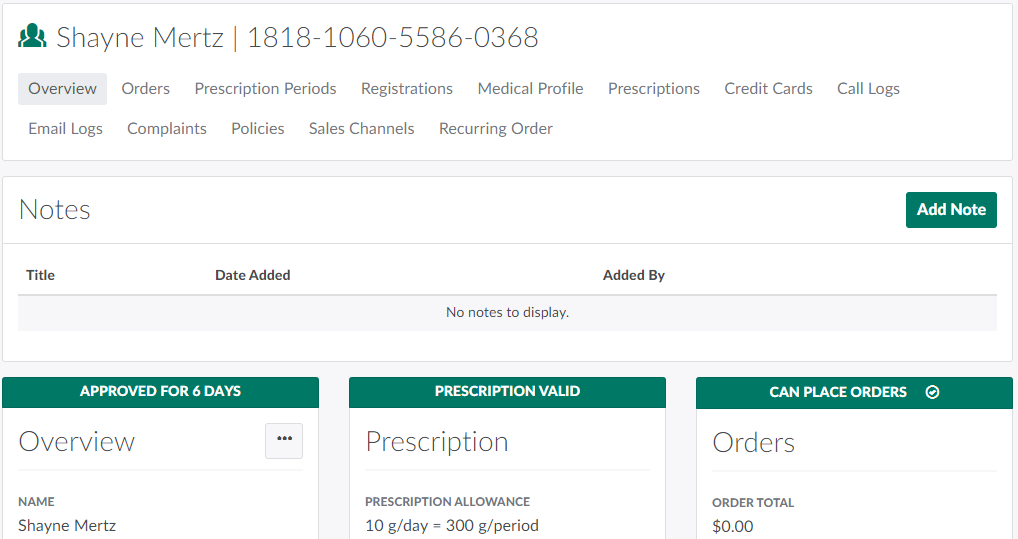This screenshot has width=1018, height=539.
Task: Select the Medical Profile tab
Action: 530,89
